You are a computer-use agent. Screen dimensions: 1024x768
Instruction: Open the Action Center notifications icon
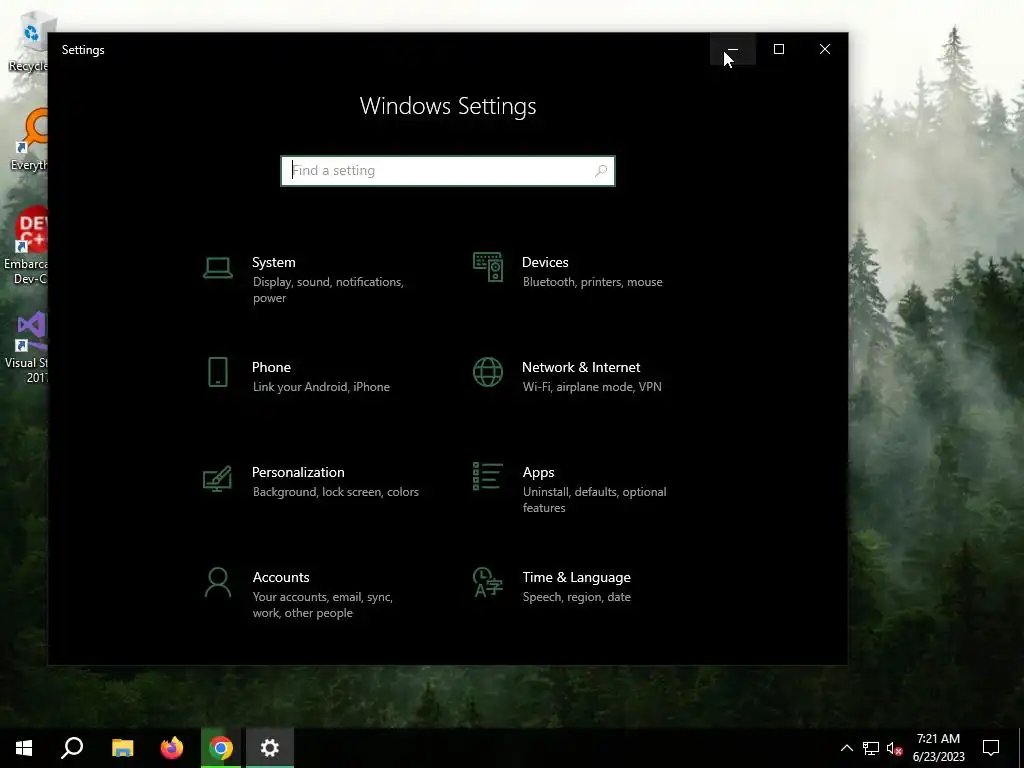(x=991, y=748)
